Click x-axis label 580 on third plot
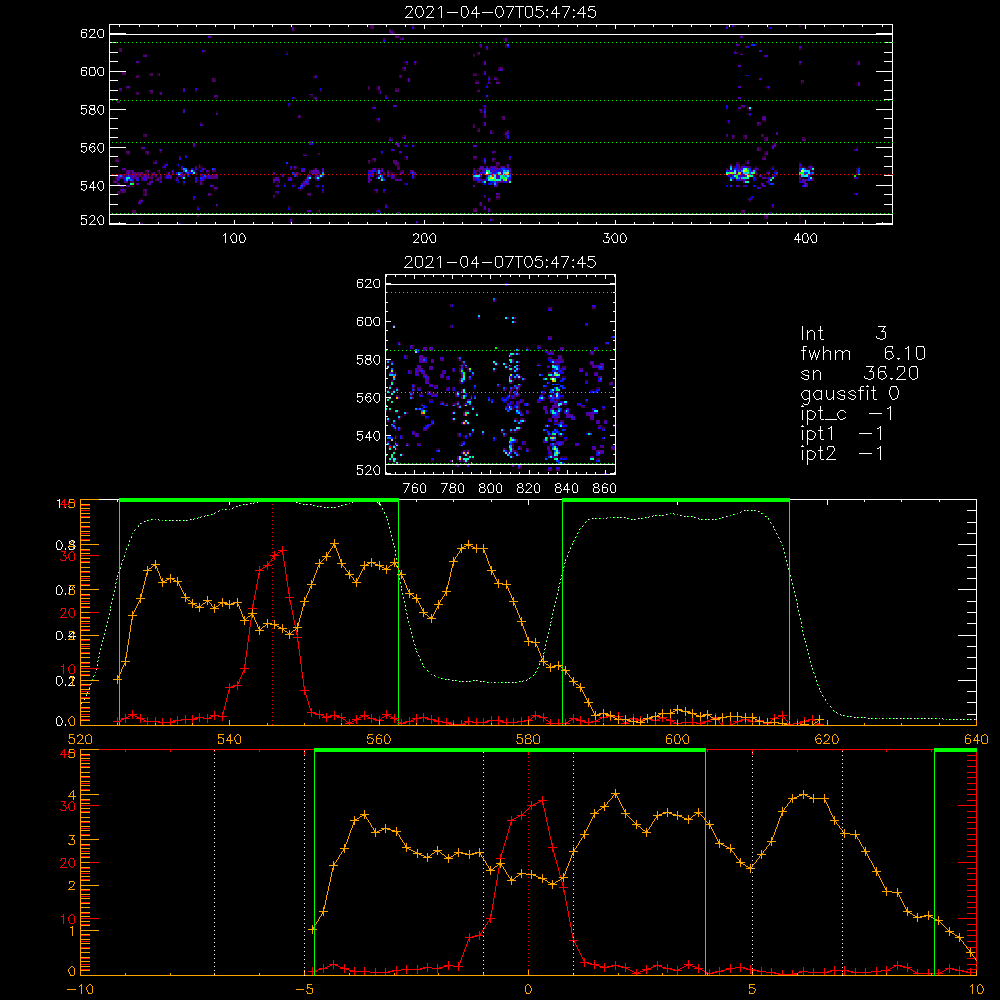The height and width of the screenshot is (1000, 1000). [x=528, y=739]
